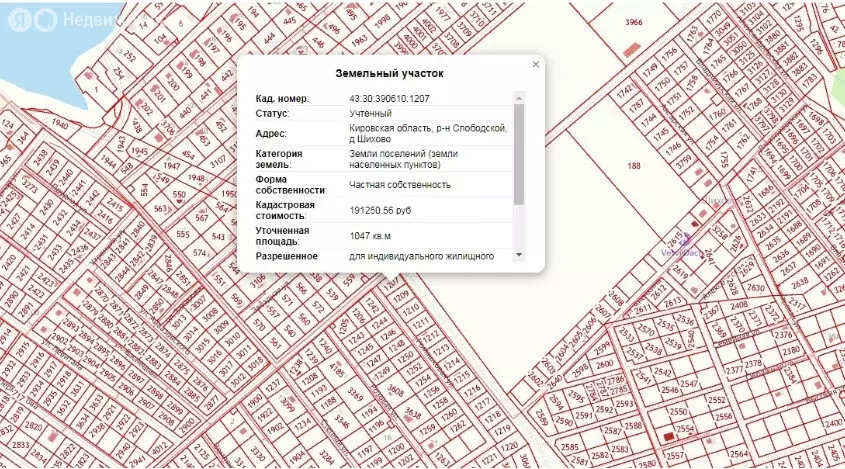Screen dimensions: 845x469
Task: Select parcel 2408 on the map
Action: pos(738,304)
